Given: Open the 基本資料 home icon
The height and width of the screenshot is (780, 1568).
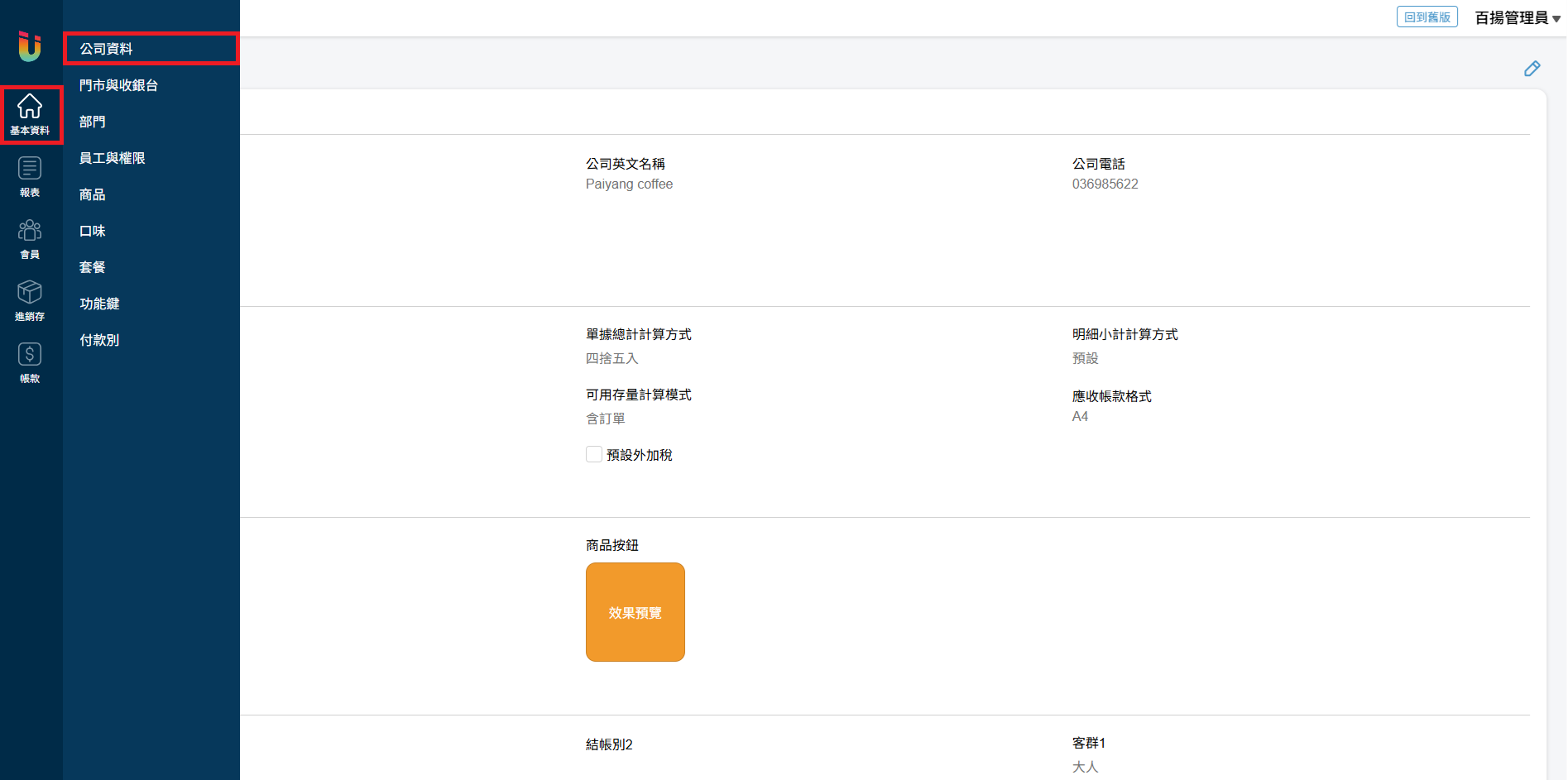Looking at the screenshot, I should click(31, 114).
